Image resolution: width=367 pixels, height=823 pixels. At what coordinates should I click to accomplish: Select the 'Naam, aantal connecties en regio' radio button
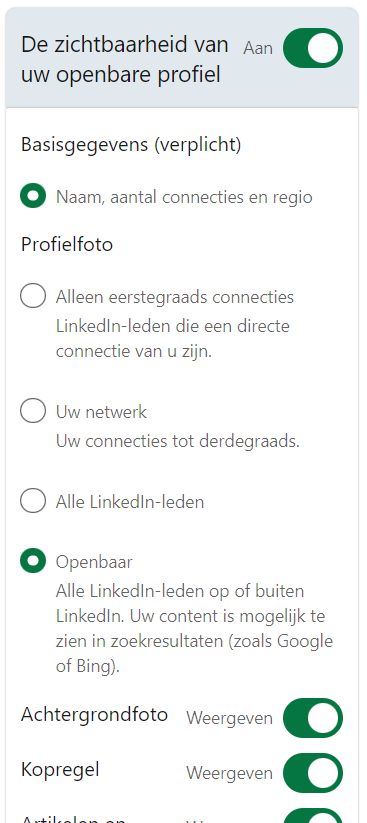pyautogui.click(x=33, y=196)
